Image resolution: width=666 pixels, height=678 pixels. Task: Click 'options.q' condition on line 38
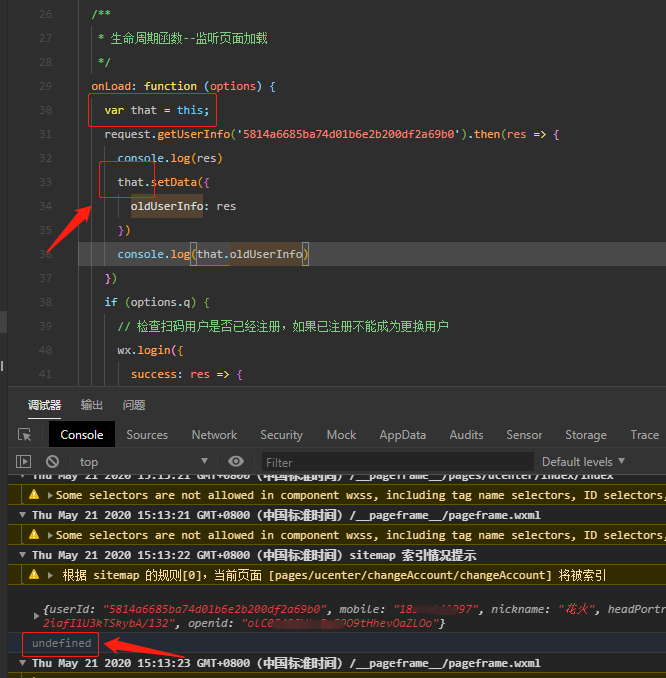[160, 302]
